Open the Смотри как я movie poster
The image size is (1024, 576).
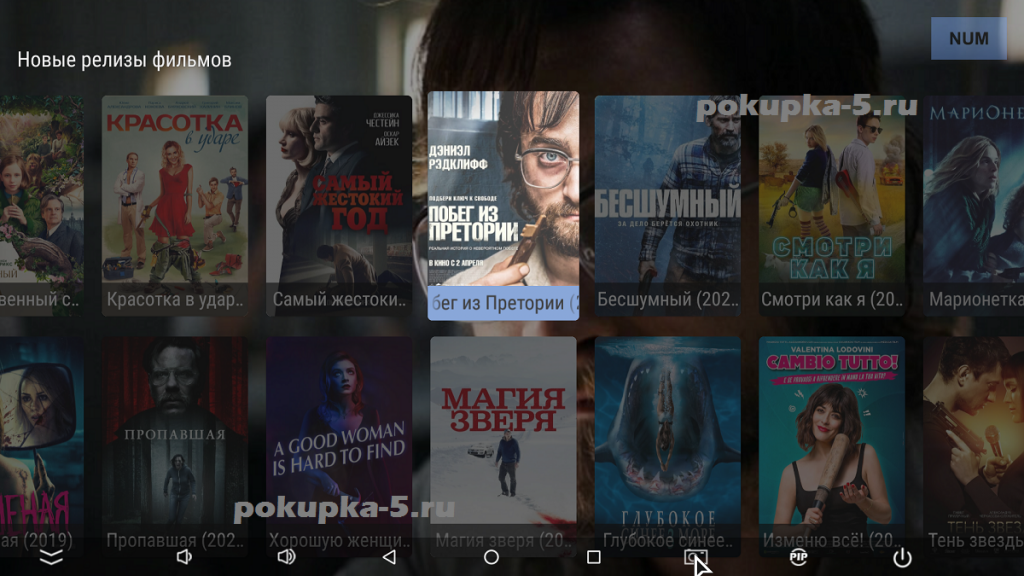[x=832, y=206]
